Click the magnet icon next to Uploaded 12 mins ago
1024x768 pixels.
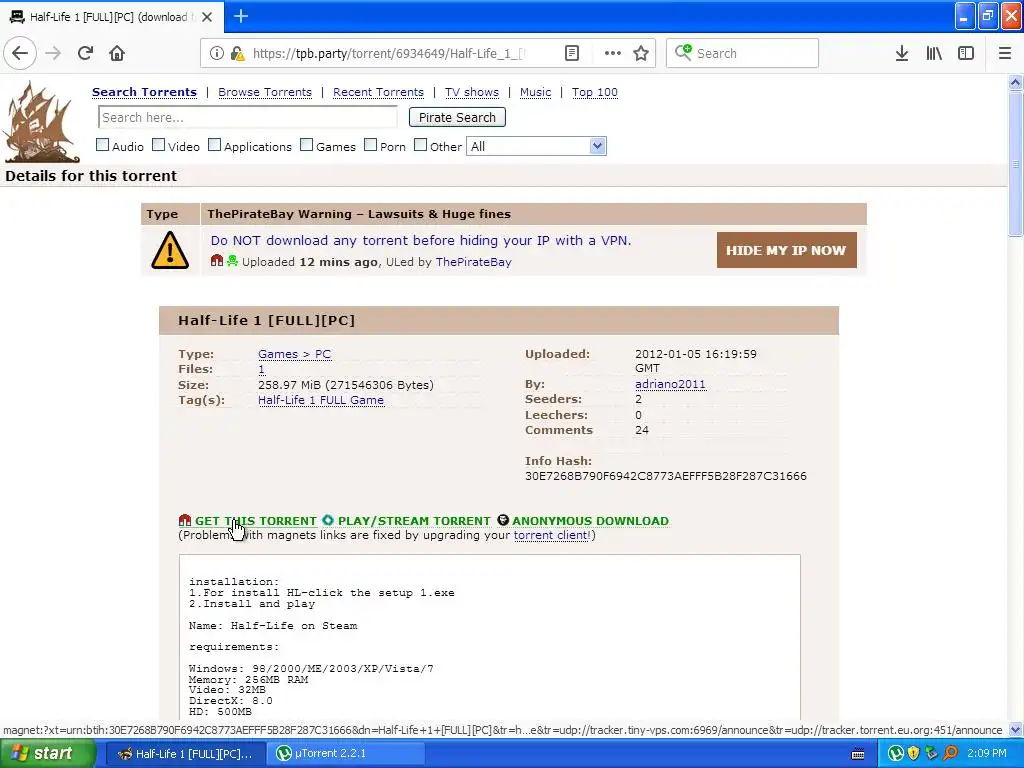(217, 261)
